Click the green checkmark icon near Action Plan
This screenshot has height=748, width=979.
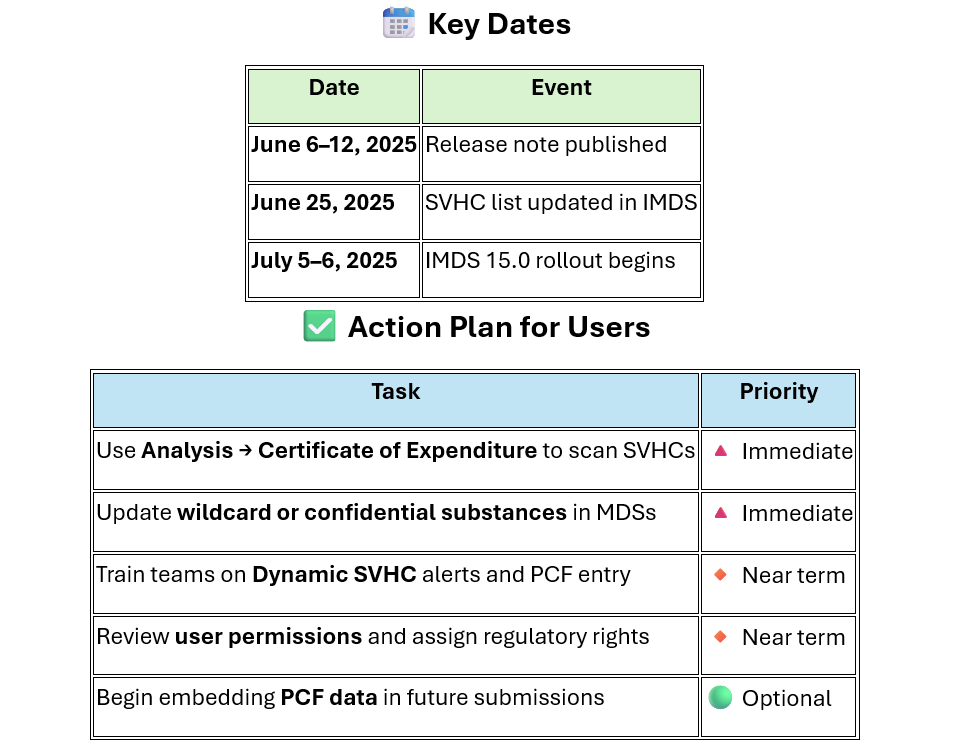tap(319, 326)
